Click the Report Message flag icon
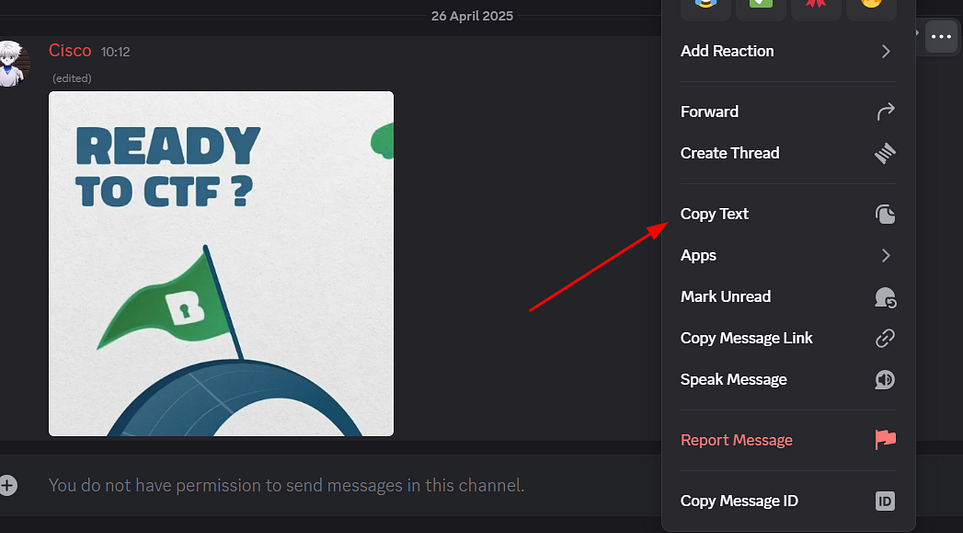The height and width of the screenshot is (533, 963). (885, 440)
